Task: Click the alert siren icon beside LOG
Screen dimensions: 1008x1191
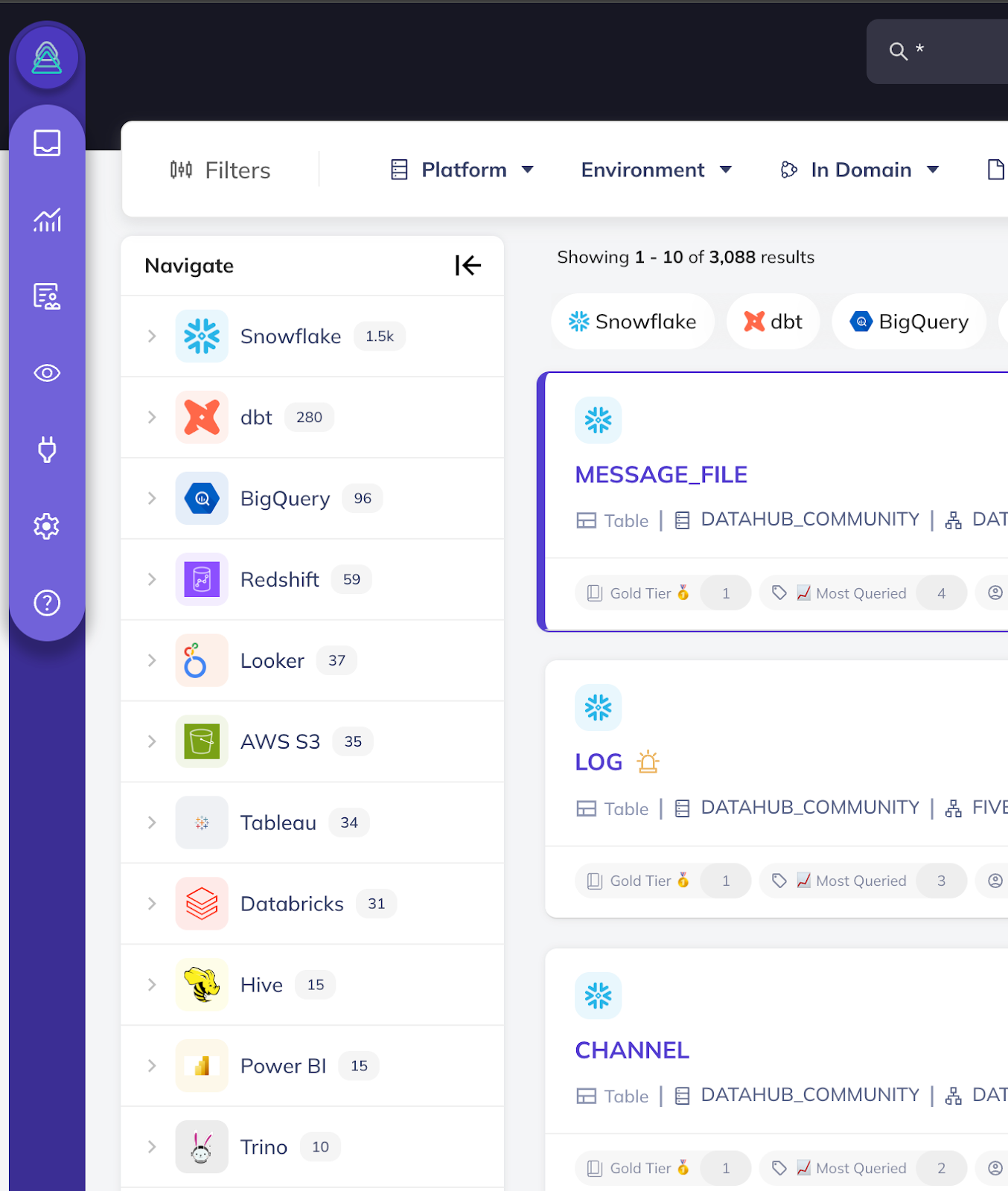Action: (x=648, y=761)
